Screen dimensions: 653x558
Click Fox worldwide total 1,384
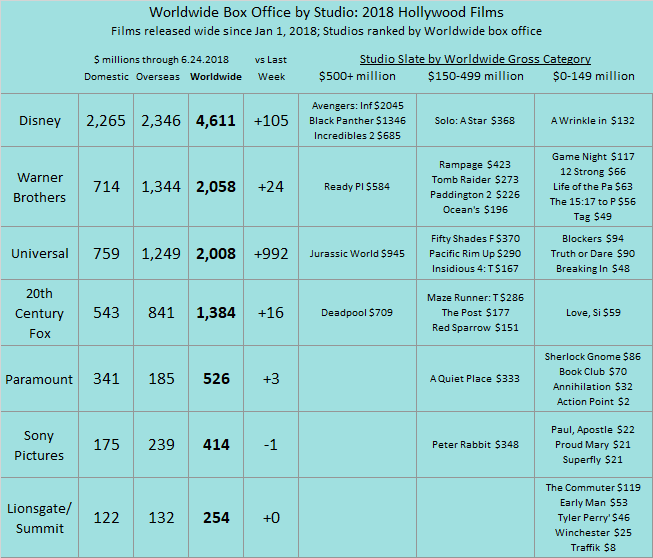216,312
